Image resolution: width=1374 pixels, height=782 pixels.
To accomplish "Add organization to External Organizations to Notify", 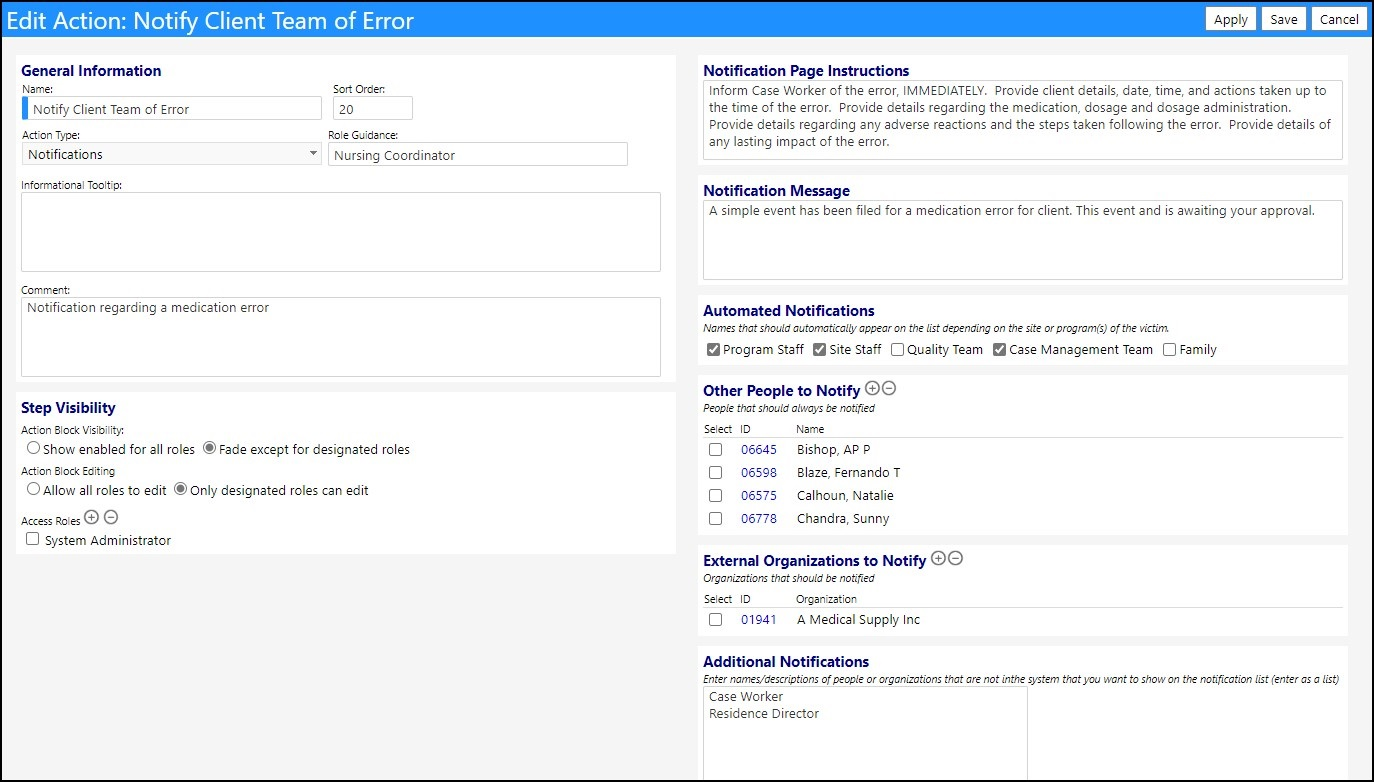I will (x=938, y=558).
